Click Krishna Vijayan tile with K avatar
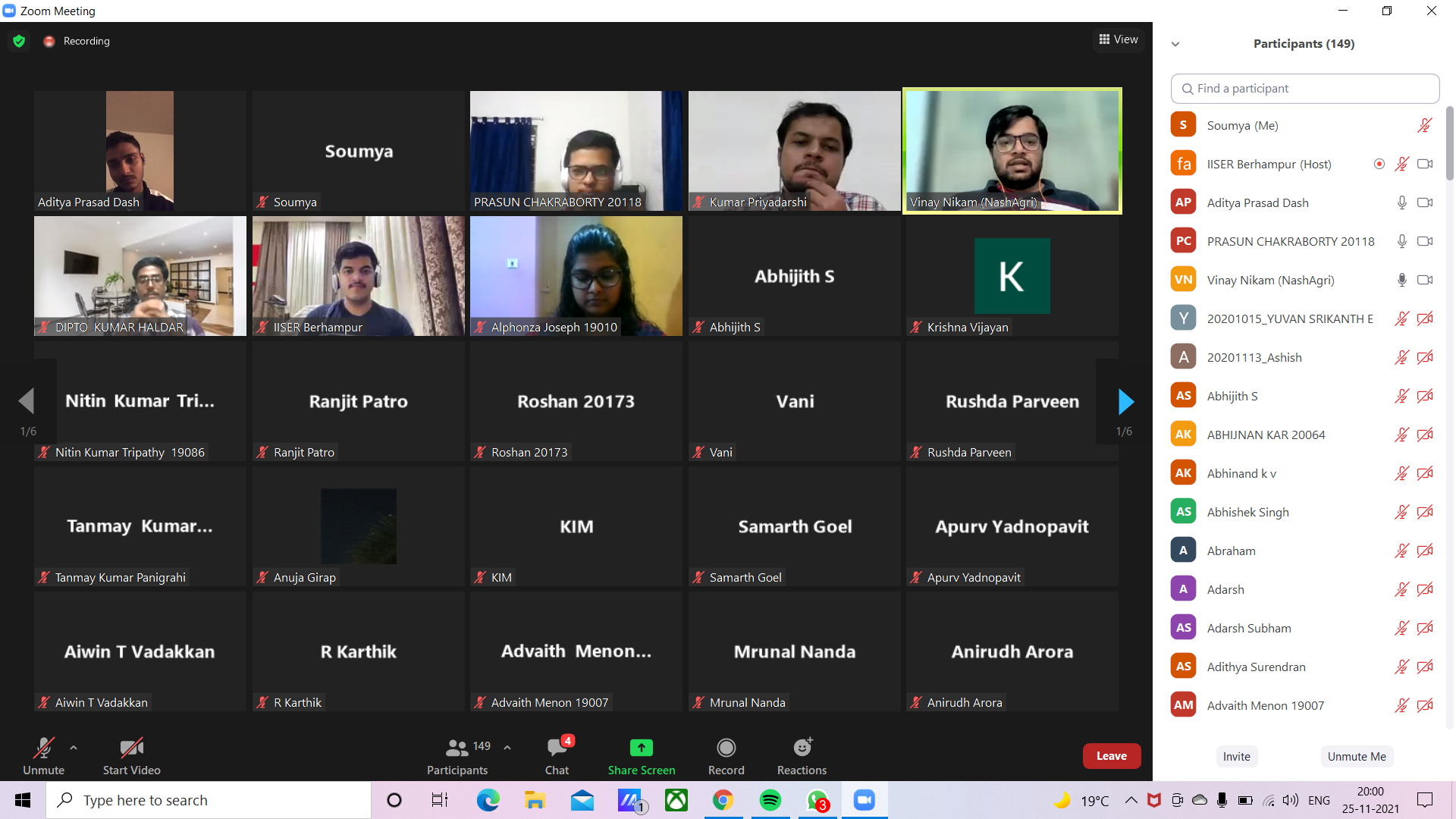This screenshot has height=819, width=1456. (1012, 276)
